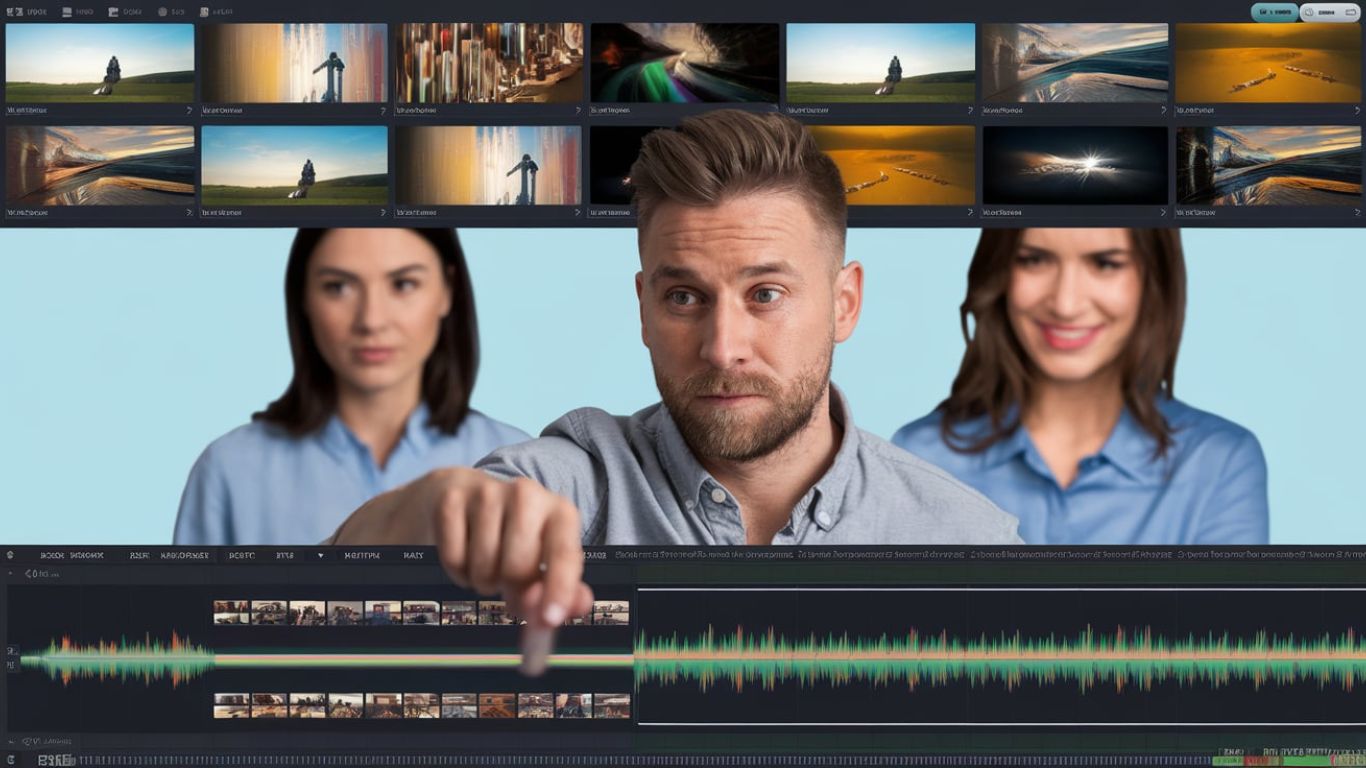Click the teal pill button in top bar
Image resolution: width=1366 pixels, height=768 pixels.
(x=1274, y=12)
